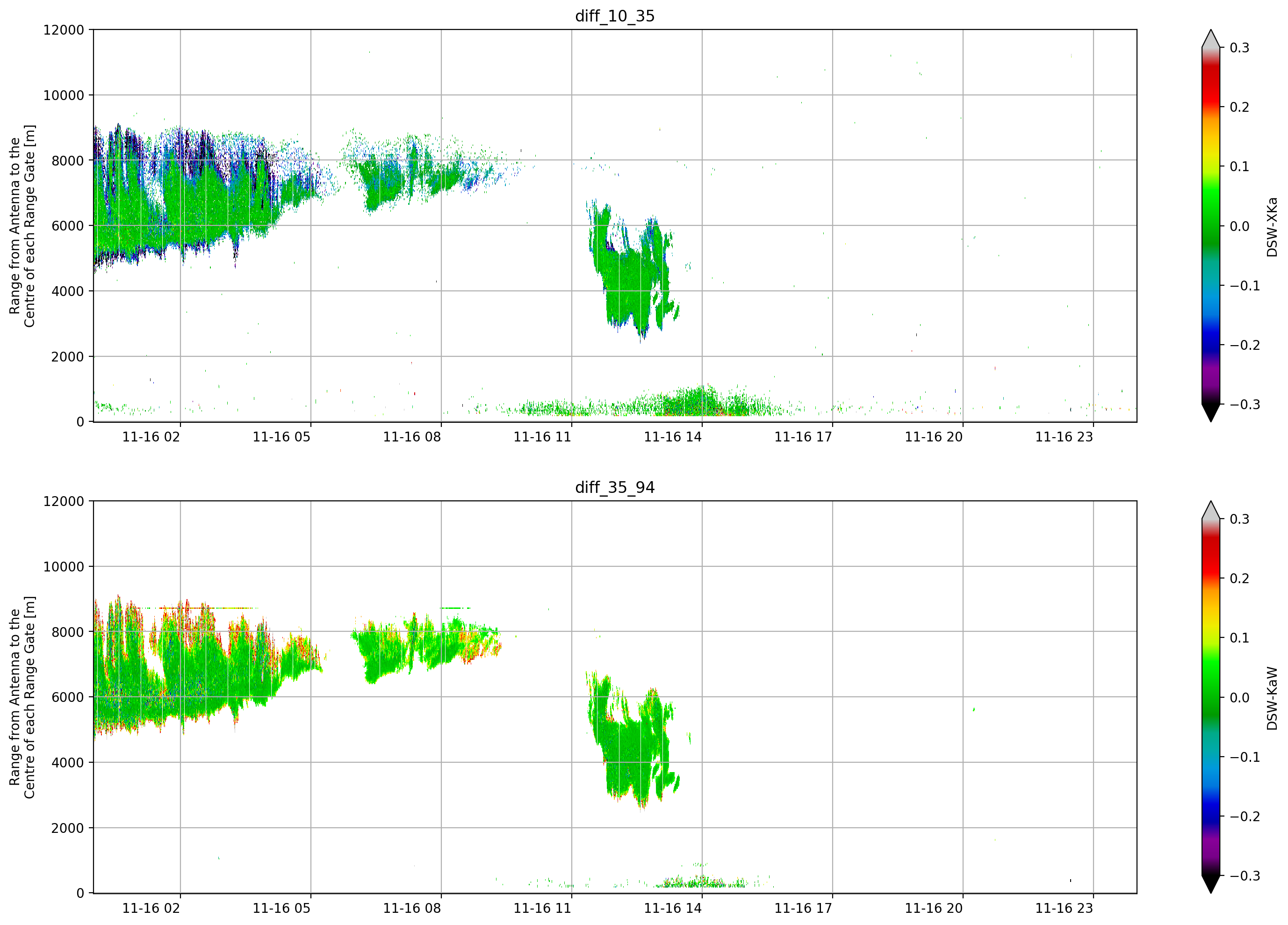Viewport: 1288px width, 925px height.
Task: Click the 11-16 17 x-tick under diff_35_94
Action: pyautogui.click(x=804, y=909)
